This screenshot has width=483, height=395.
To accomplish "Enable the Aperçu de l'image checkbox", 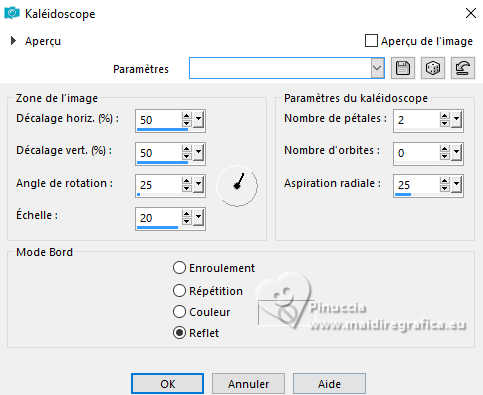I will tap(371, 41).
